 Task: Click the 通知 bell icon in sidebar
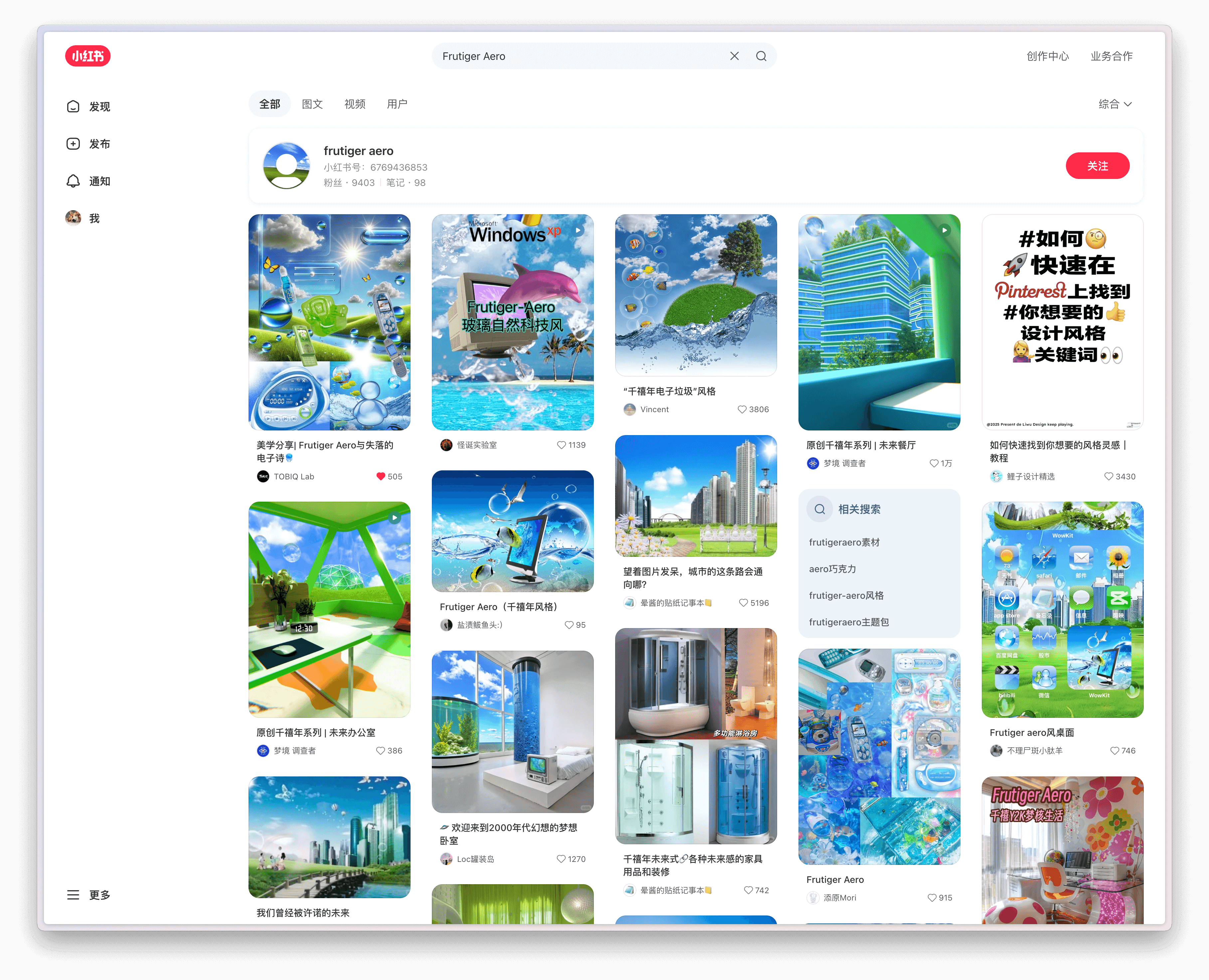(x=73, y=181)
